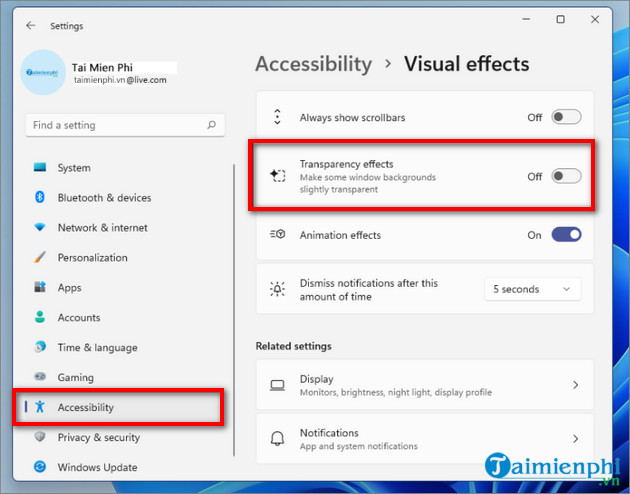Click the System monitor icon in sidebar
Image resolution: width=630 pixels, height=494 pixels.
point(40,168)
